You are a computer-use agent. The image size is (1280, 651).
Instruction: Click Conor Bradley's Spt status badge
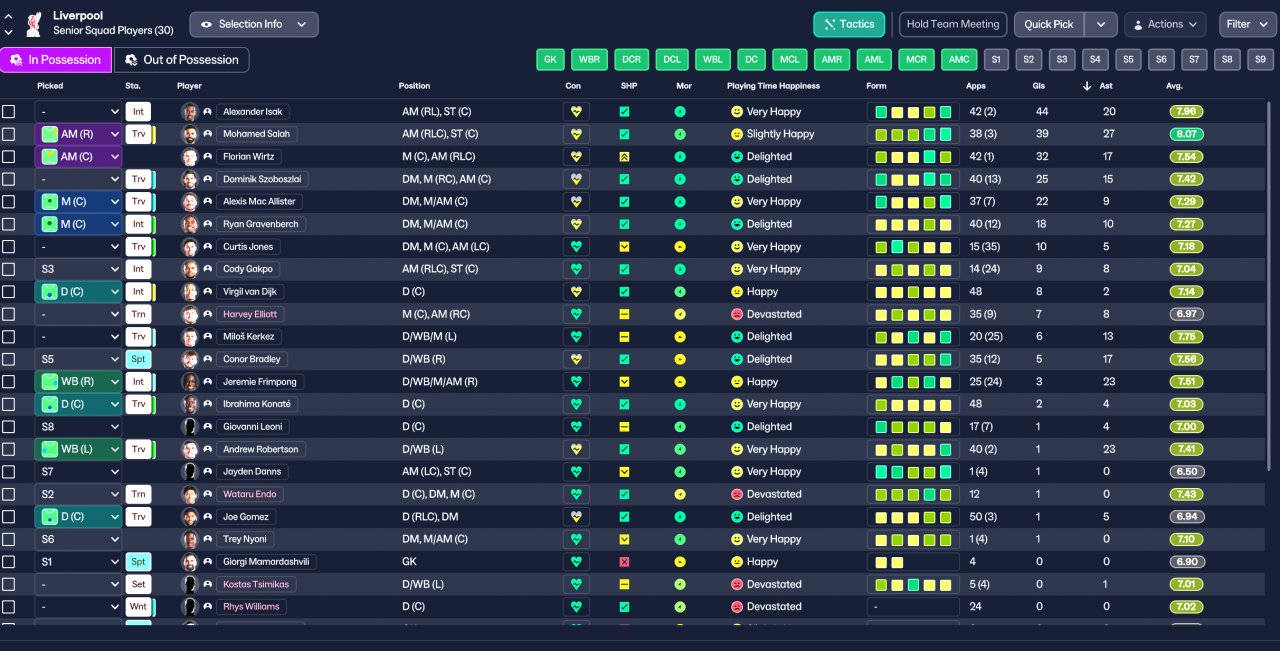pos(138,359)
